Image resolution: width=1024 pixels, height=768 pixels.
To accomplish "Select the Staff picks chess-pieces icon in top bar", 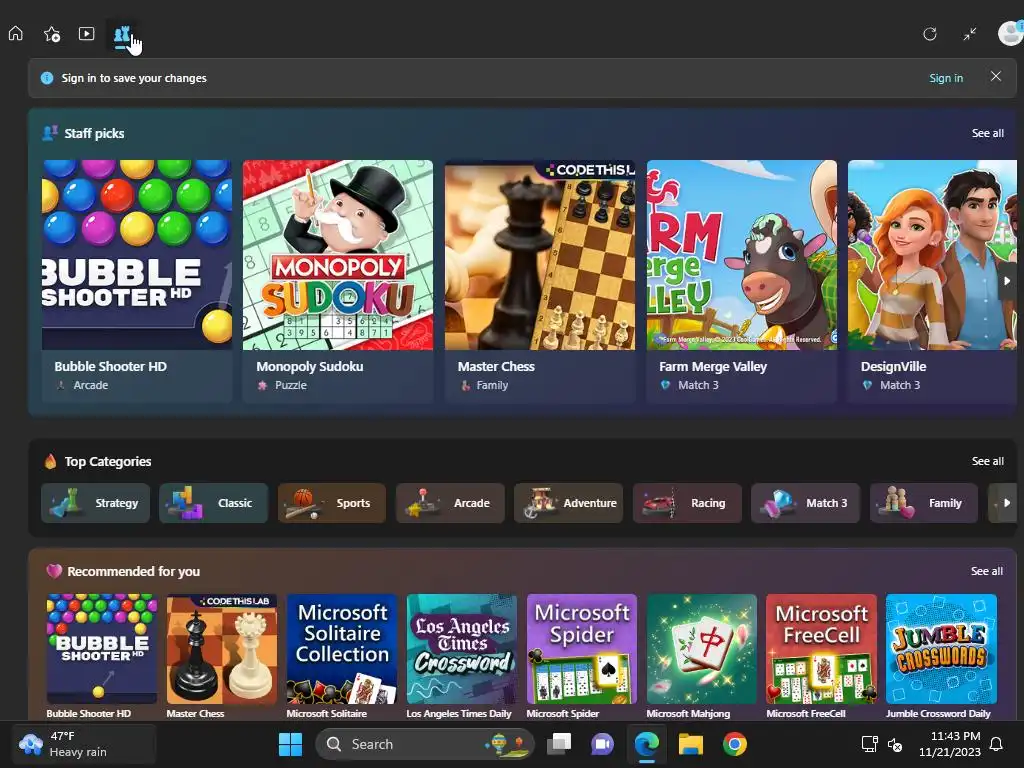I will tap(122, 34).
